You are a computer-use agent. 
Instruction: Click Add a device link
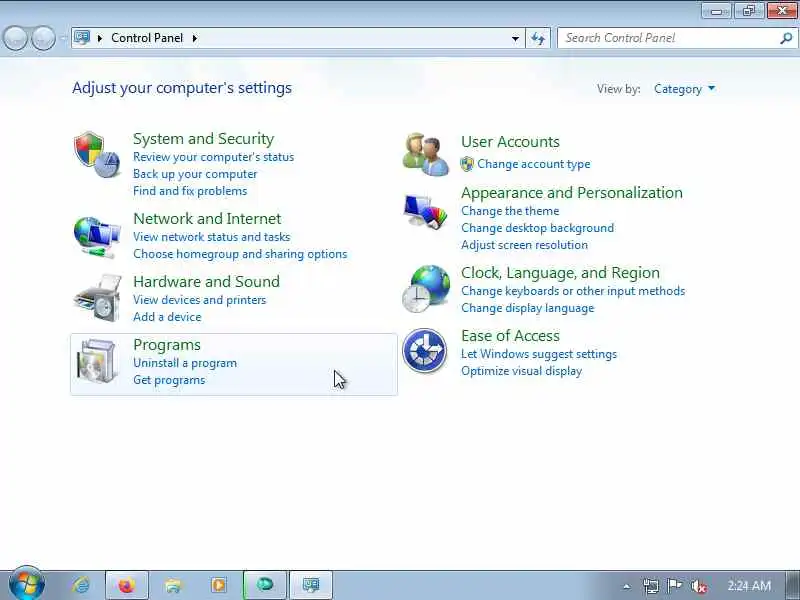(167, 317)
